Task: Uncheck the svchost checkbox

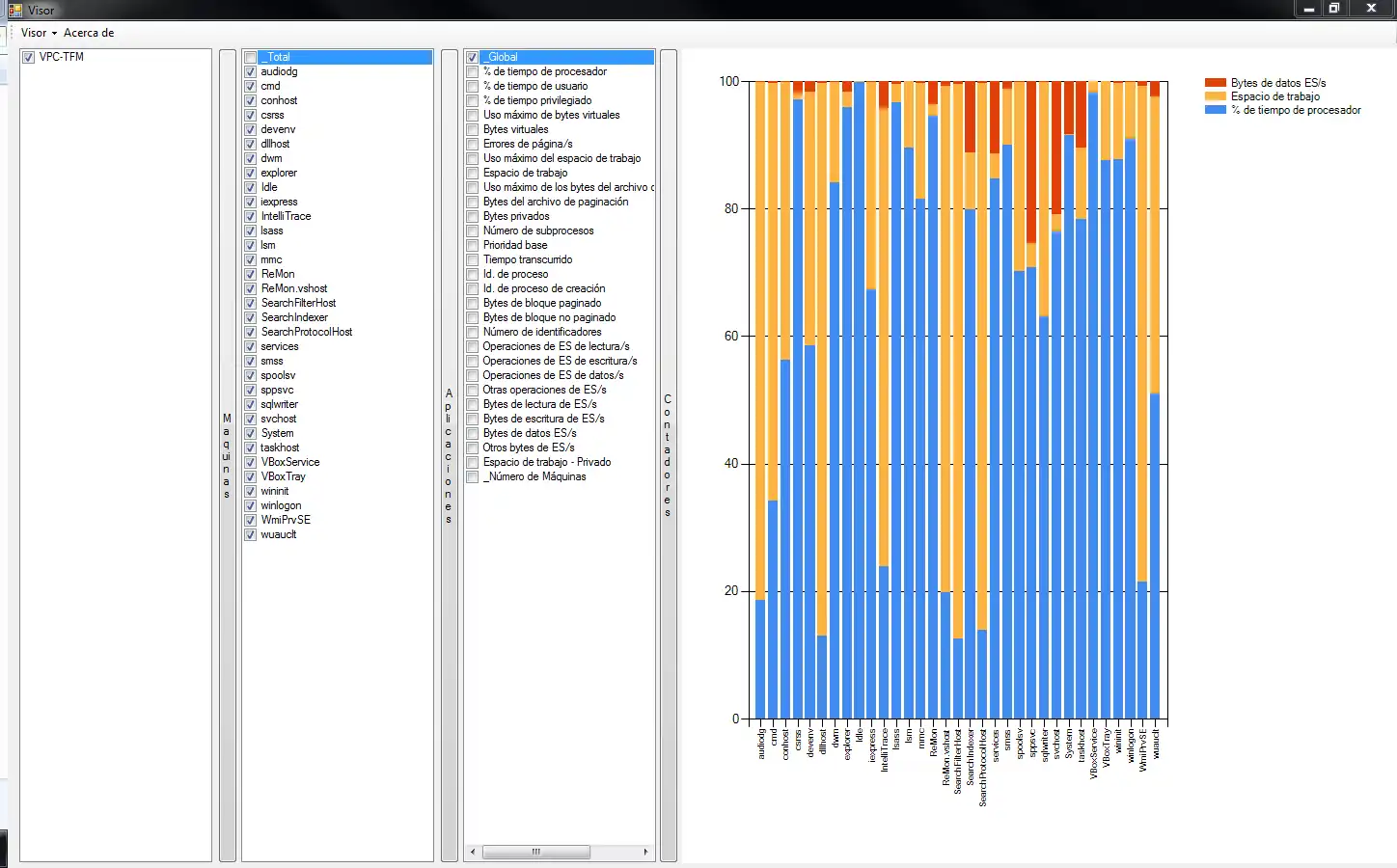Action: [251, 419]
